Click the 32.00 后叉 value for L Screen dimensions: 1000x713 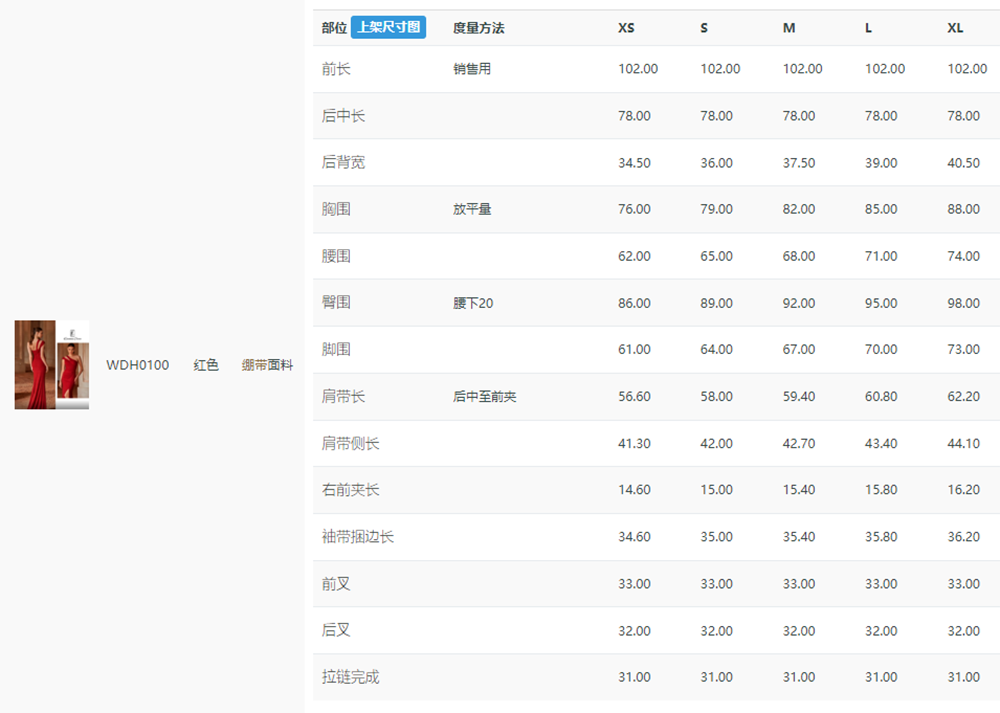881,631
